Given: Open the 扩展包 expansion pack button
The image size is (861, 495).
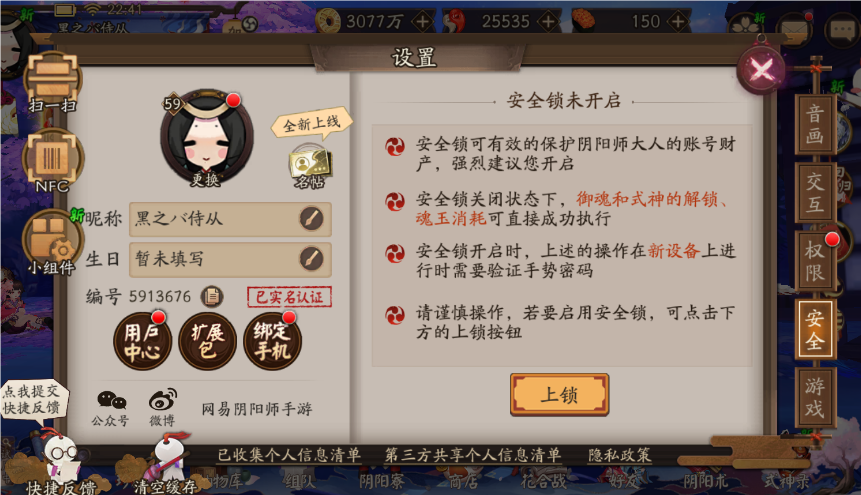Looking at the screenshot, I should (x=208, y=341).
